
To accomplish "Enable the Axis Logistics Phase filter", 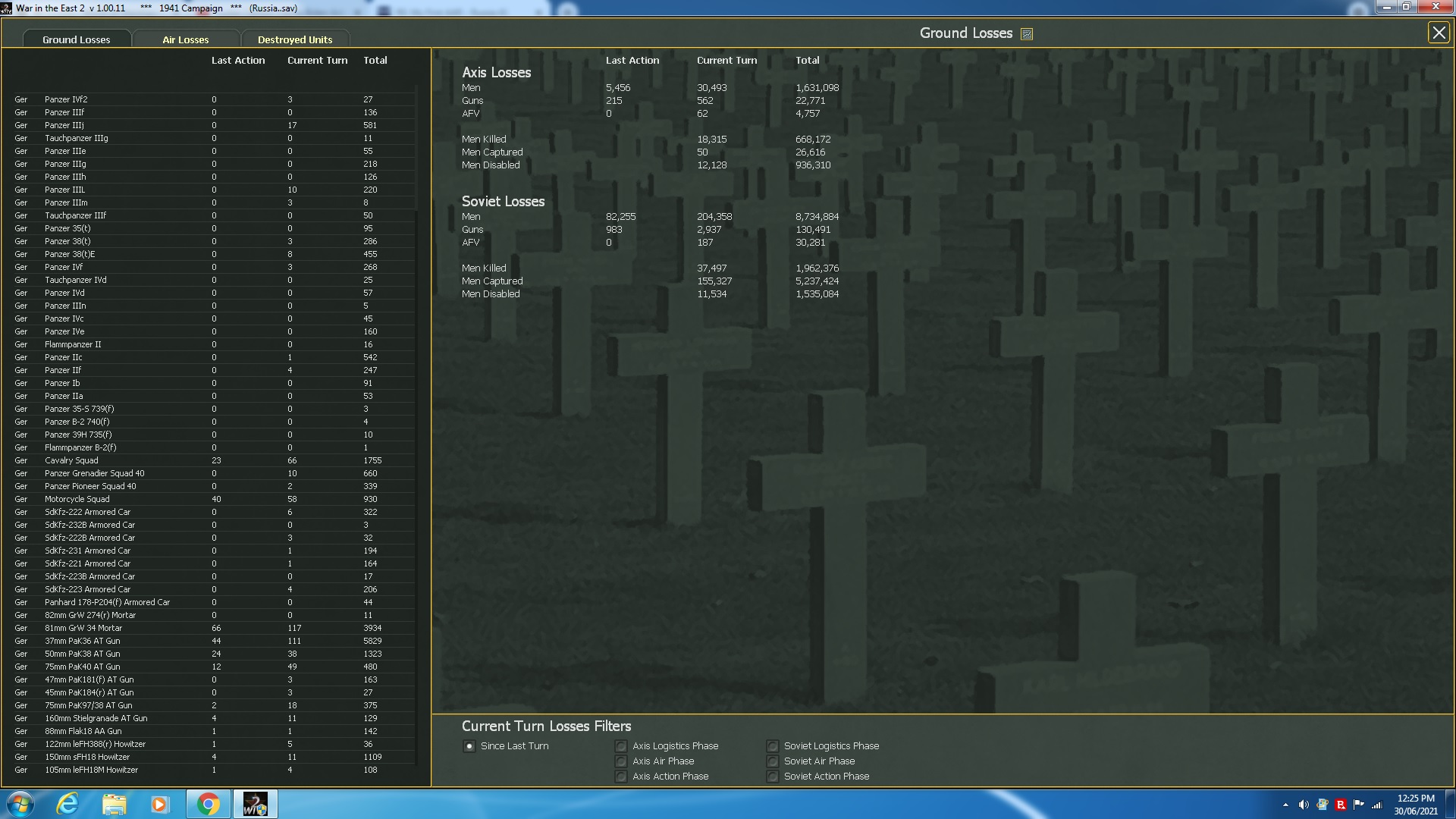I will 620,746.
